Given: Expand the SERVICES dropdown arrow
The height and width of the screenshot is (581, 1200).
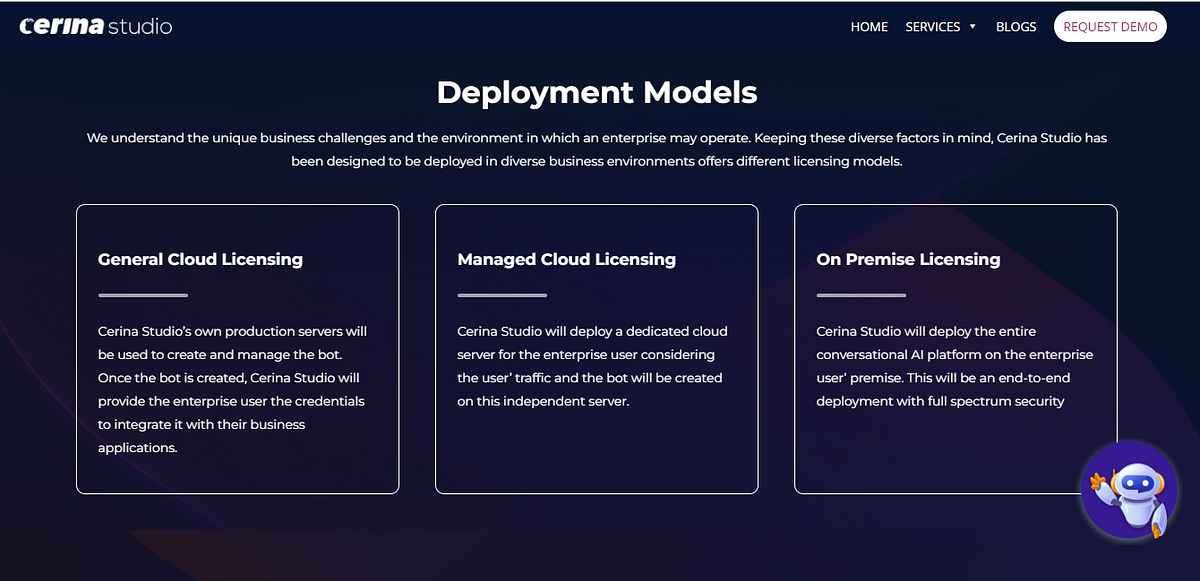Looking at the screenshot, I should coord(972,27).
